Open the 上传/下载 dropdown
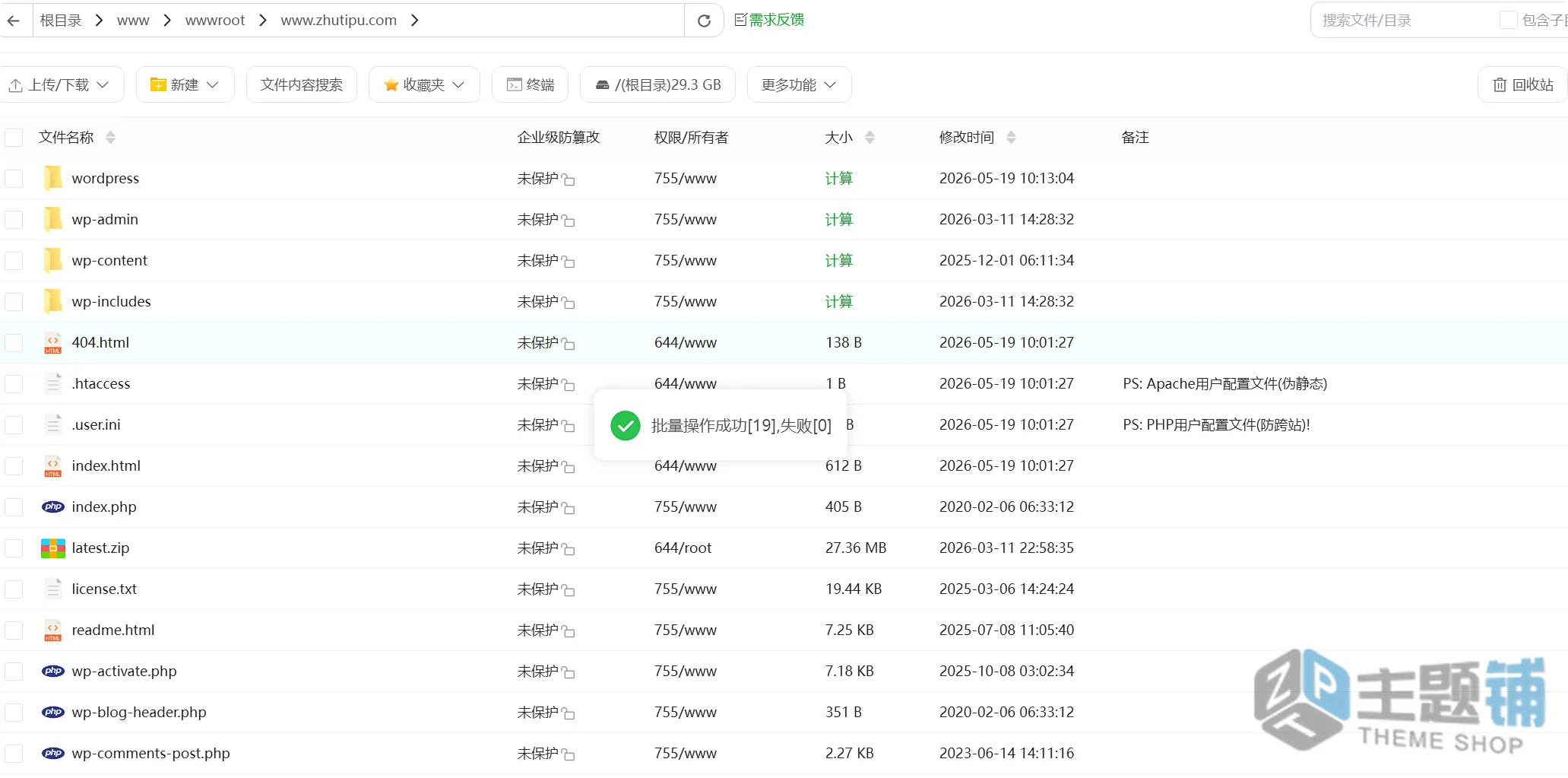Viewport: 1568px width, 778px height. click(x=62, y=84)
